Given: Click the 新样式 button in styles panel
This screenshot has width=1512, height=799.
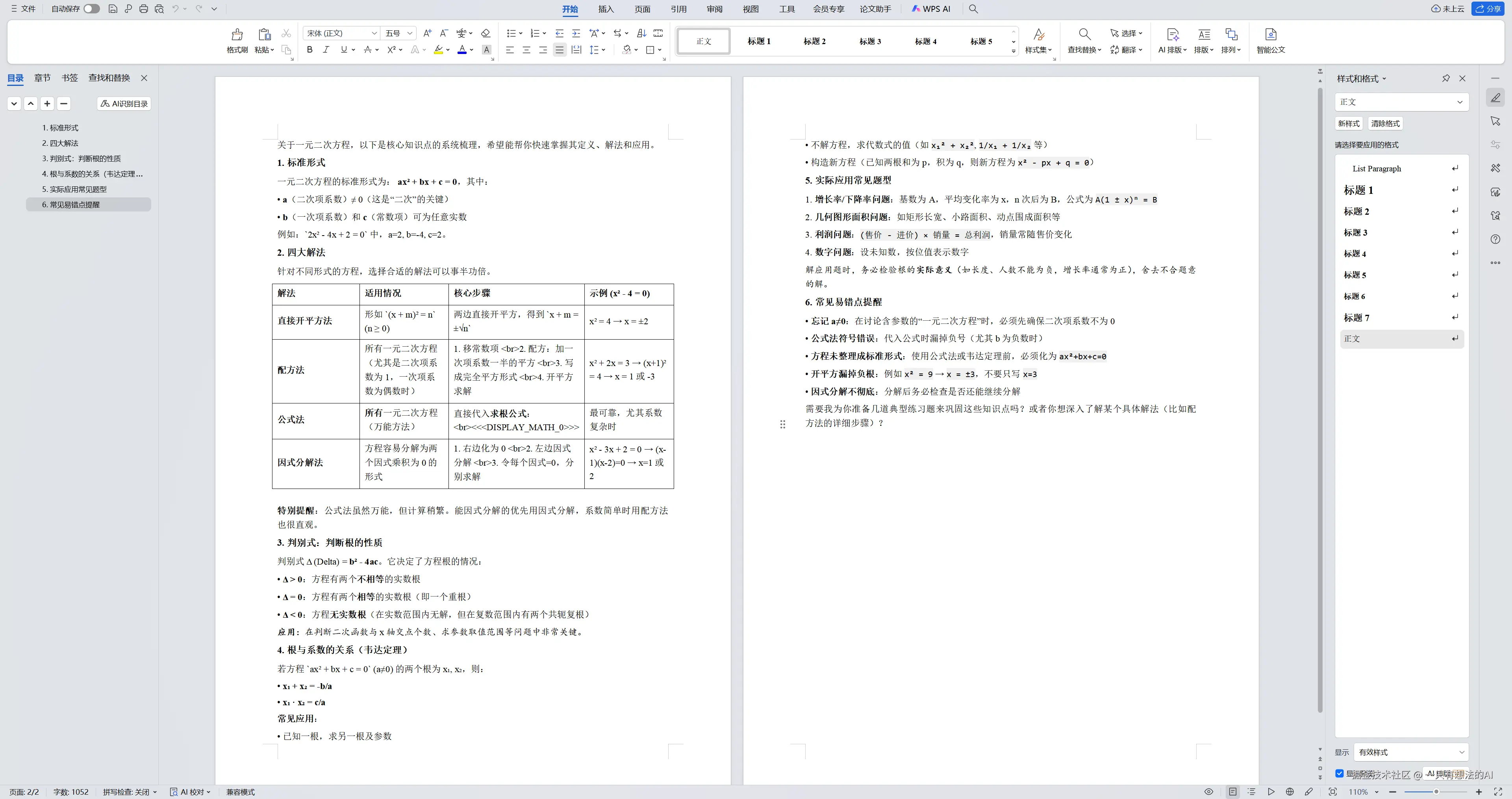Looking at the screenshot, I should point(1348,123).
